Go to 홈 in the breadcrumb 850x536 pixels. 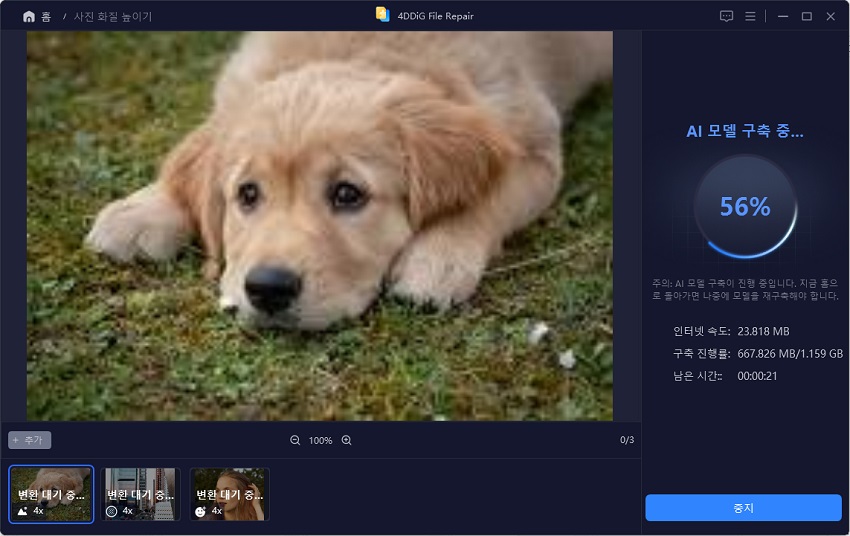tap(45, 17)
